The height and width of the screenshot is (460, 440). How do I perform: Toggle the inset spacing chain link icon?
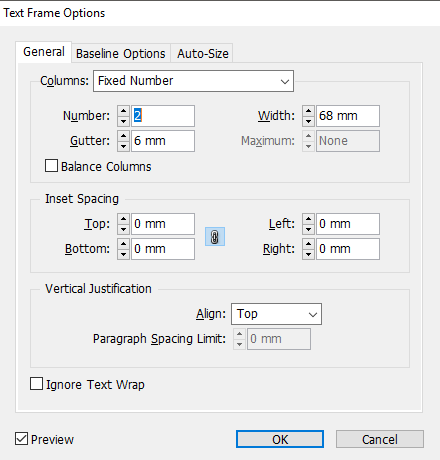coord(215,237)
